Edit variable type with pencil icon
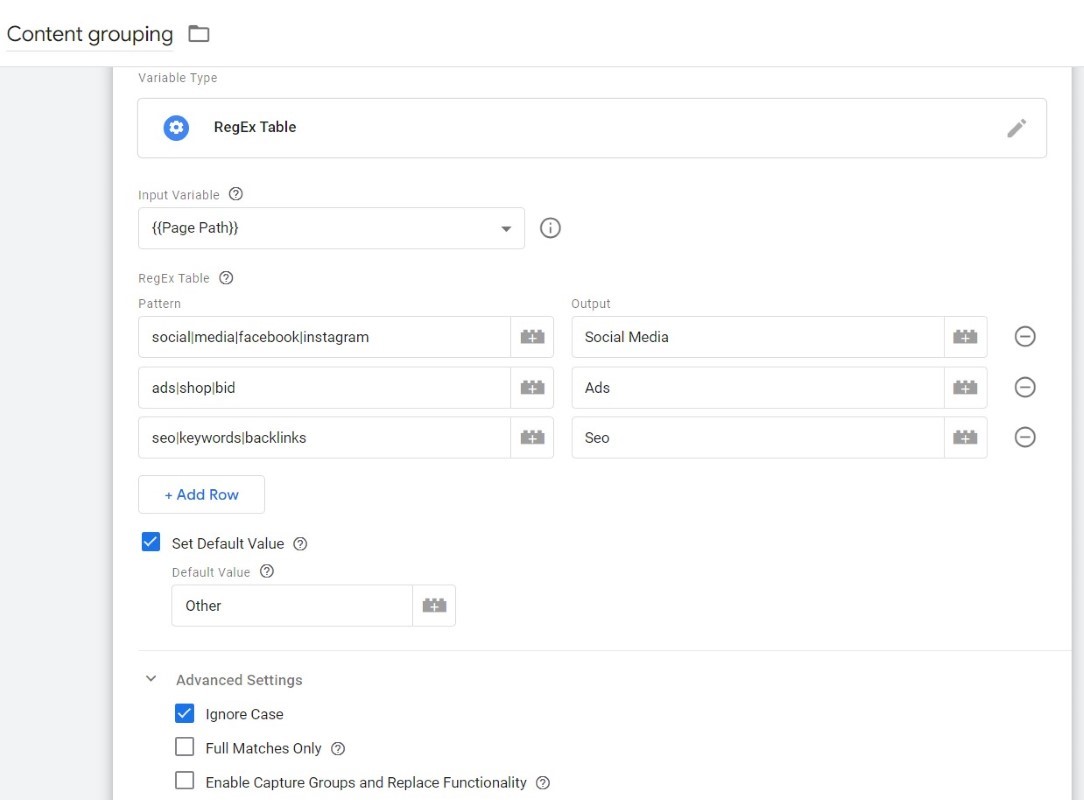 [1016, 128]
